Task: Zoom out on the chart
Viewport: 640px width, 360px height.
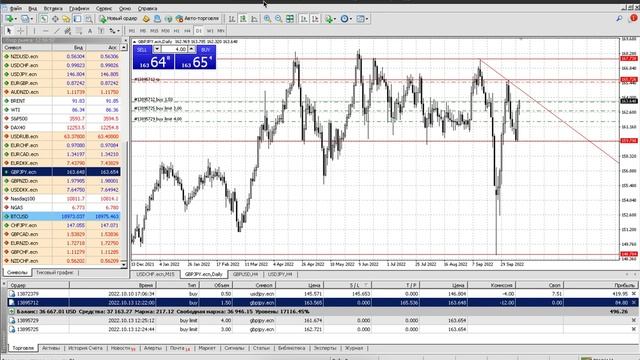Action: coord(278,19)
